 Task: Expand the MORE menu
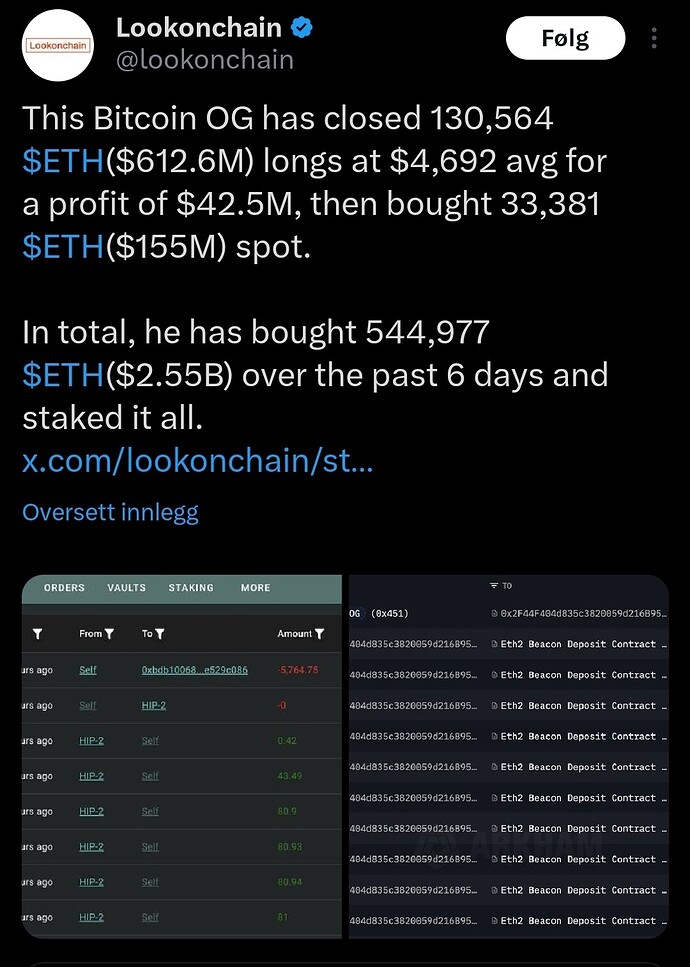[x=255, y=588]
